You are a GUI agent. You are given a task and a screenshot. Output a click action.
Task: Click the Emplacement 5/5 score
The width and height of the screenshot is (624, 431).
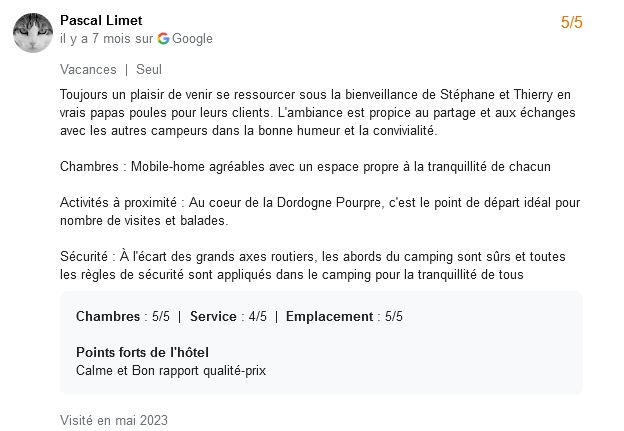344,316
